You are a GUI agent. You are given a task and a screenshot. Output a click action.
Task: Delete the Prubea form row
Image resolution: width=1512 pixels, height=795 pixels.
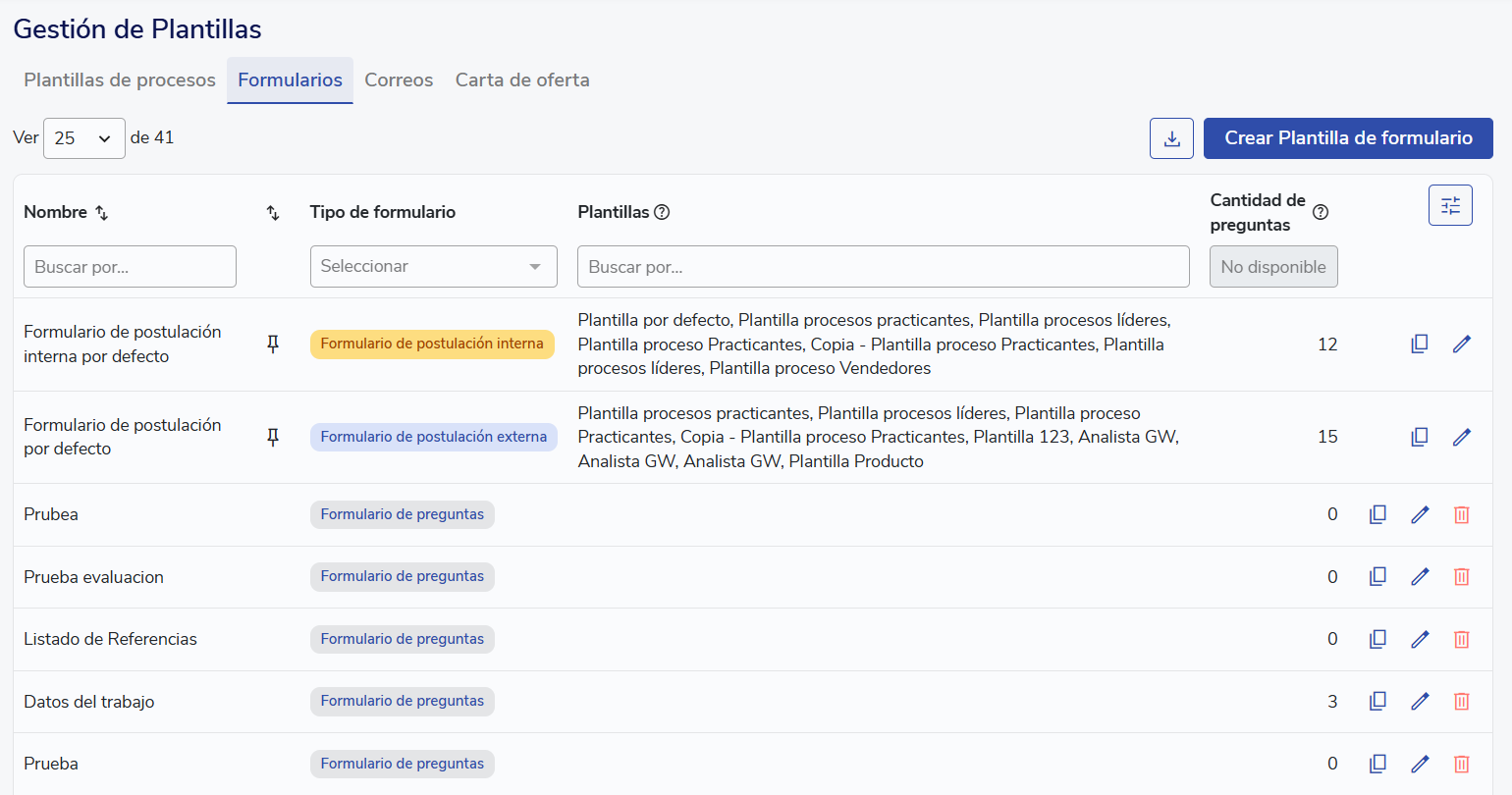click(x=1461, y=514)
